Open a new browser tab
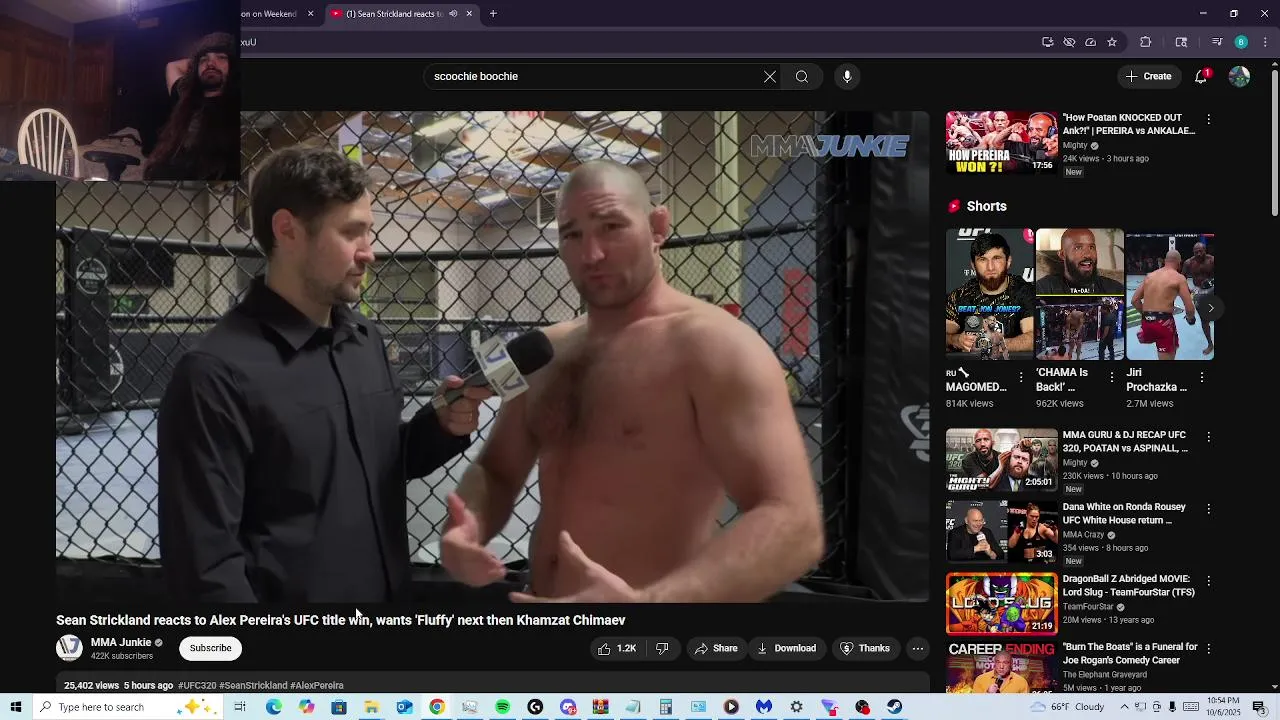 point(493,13)
